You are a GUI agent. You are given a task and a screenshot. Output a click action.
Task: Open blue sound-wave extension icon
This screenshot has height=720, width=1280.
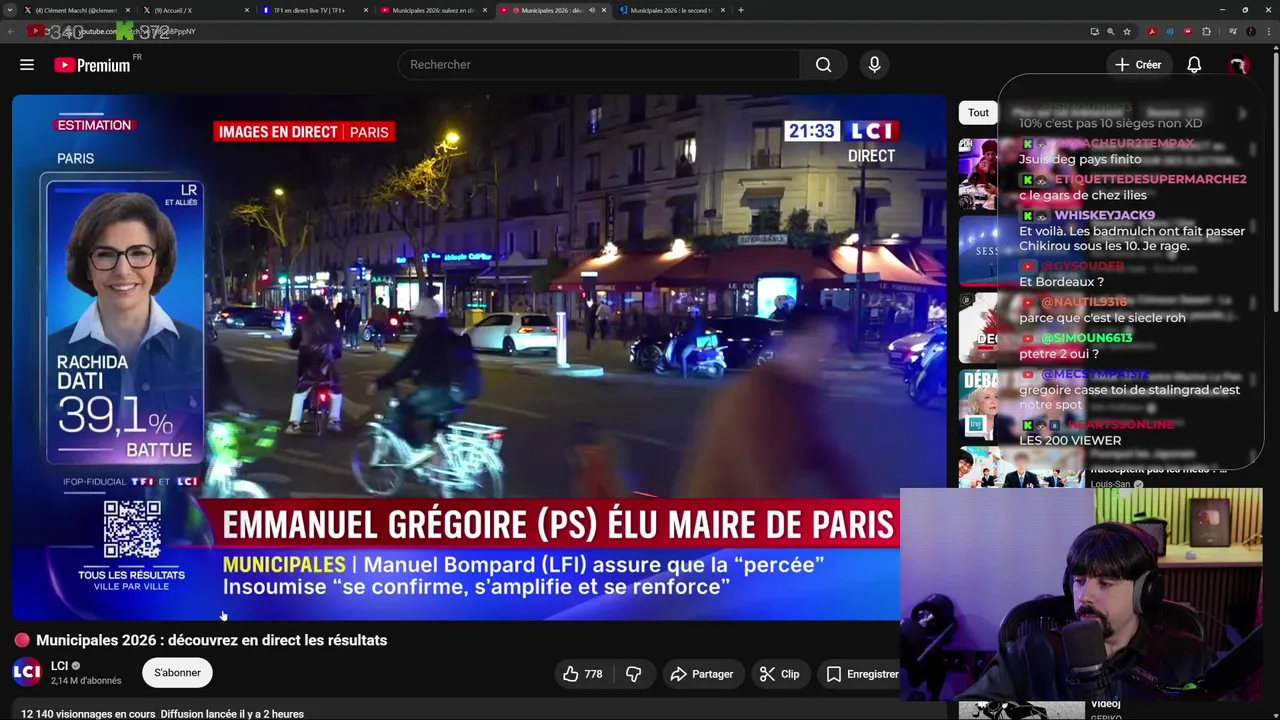(1170, 31)
